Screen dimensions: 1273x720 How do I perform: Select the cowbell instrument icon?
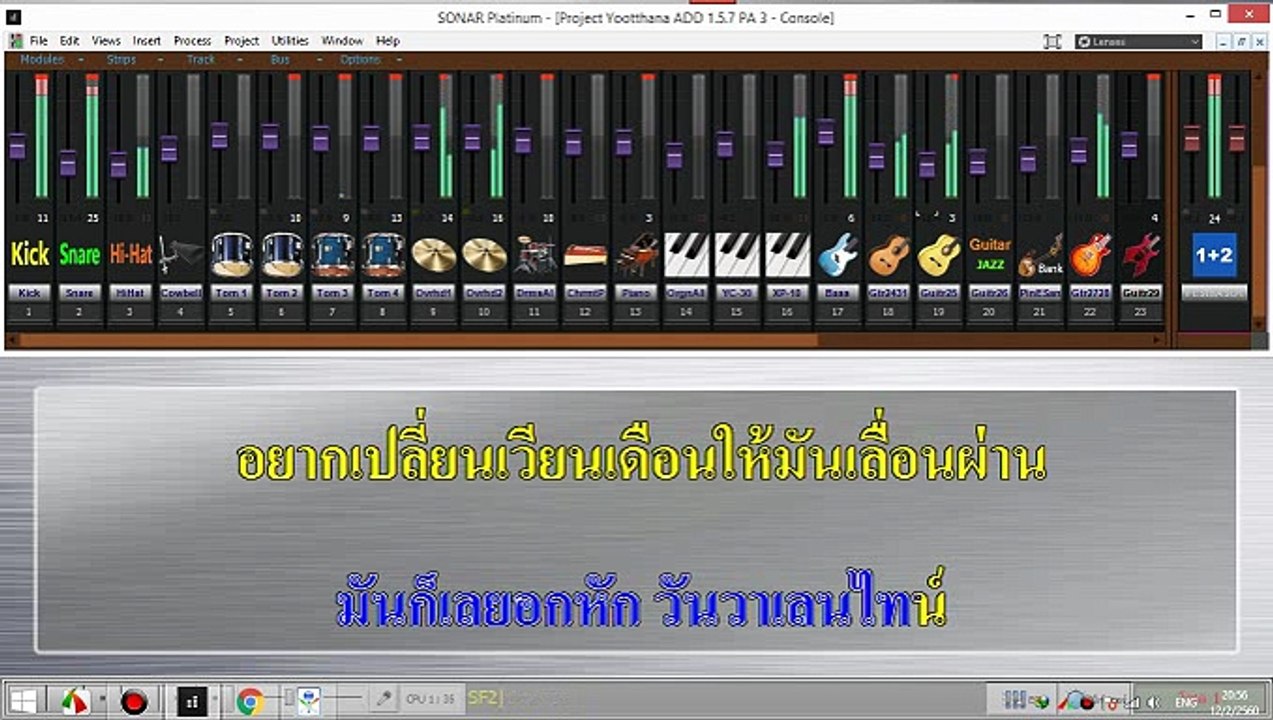coord(181,255)
